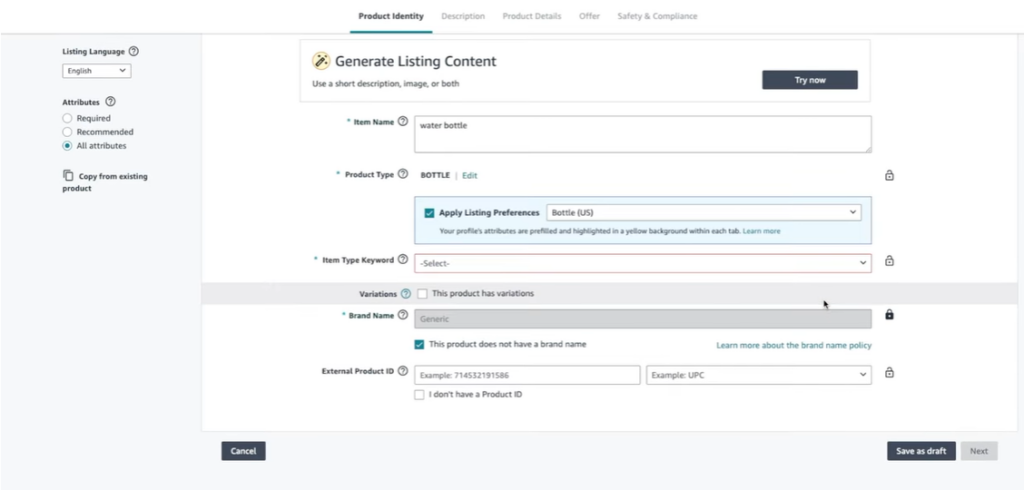Viewport: 1024px width, 490px height.
Task: Click the Item Name text field
Action: click(x=643, y=135)
